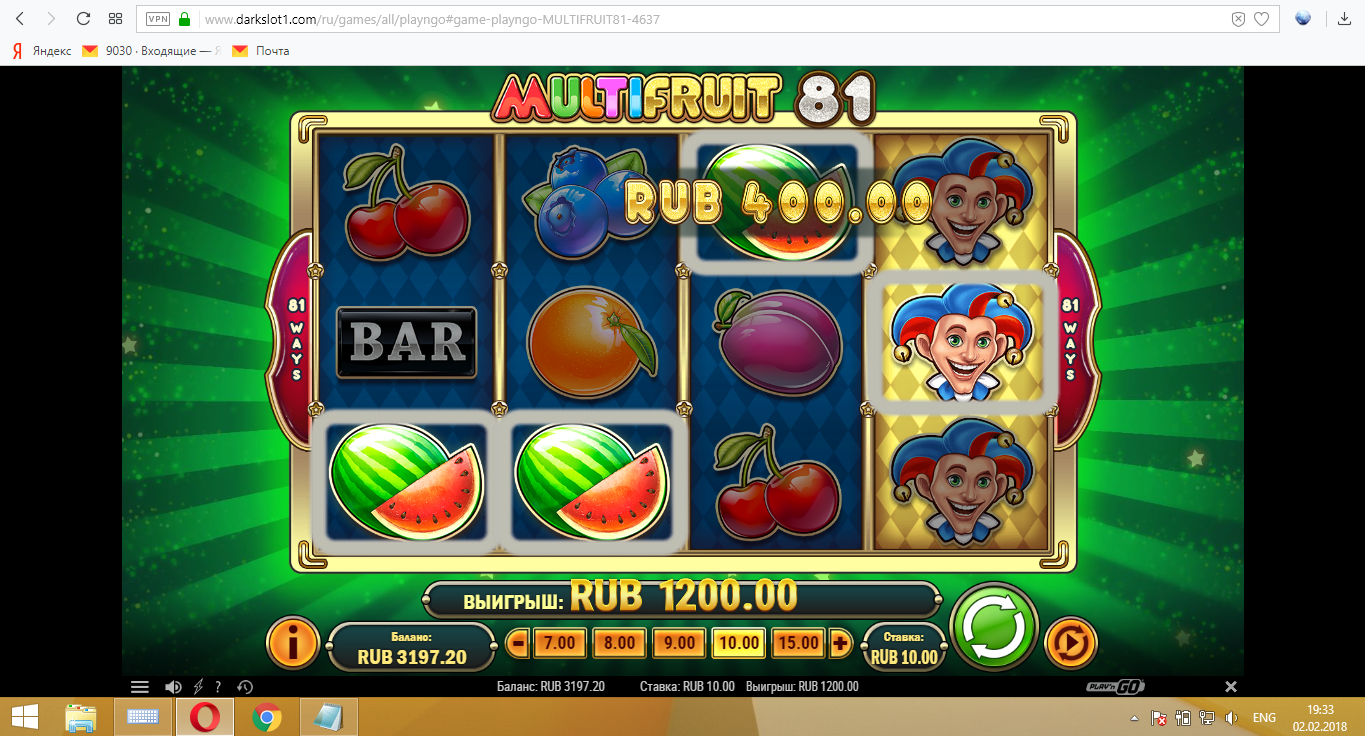Viewport: 1365px width, 736px height.
Task: Open the game hamburger menu
Action: click(140, 687)
